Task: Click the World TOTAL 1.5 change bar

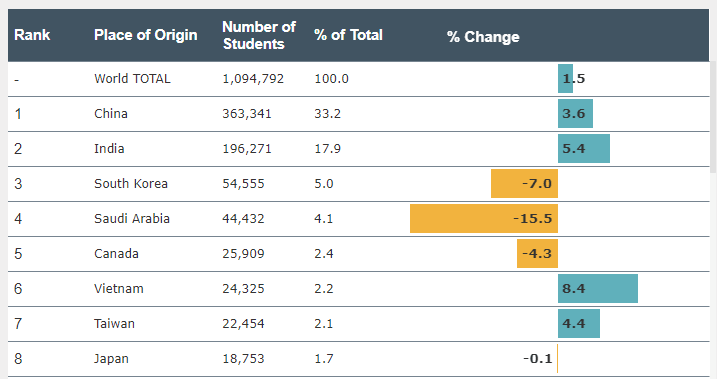Action: 565,79
